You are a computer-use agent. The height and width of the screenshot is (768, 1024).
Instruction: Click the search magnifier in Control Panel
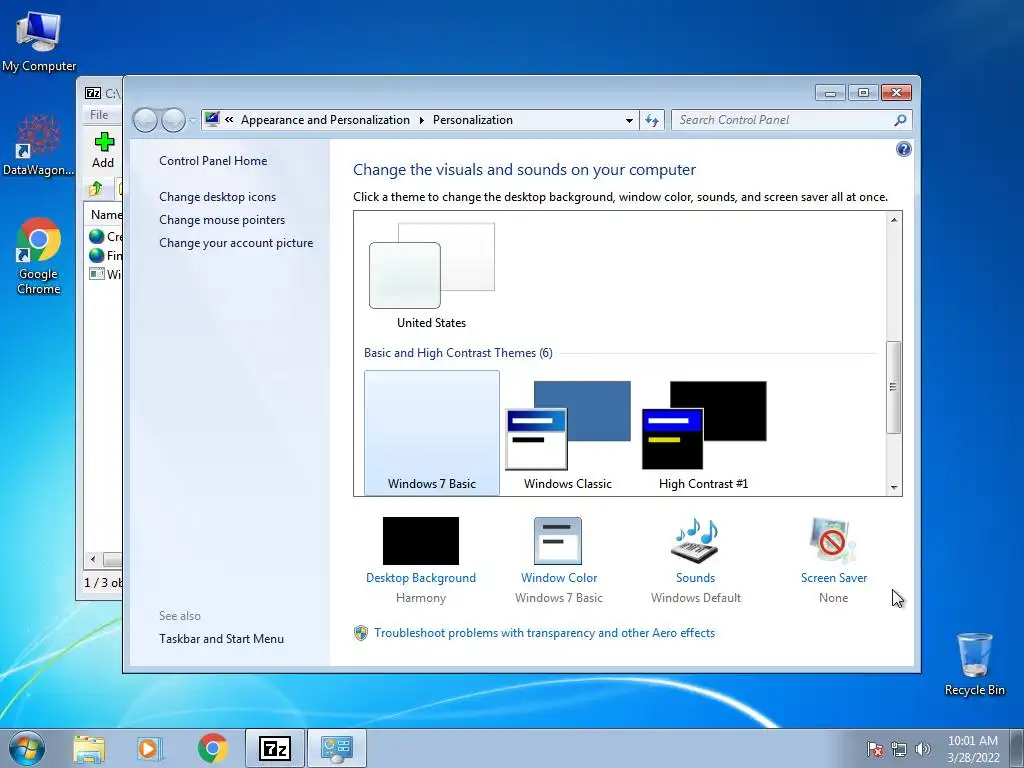click(900, 120)
